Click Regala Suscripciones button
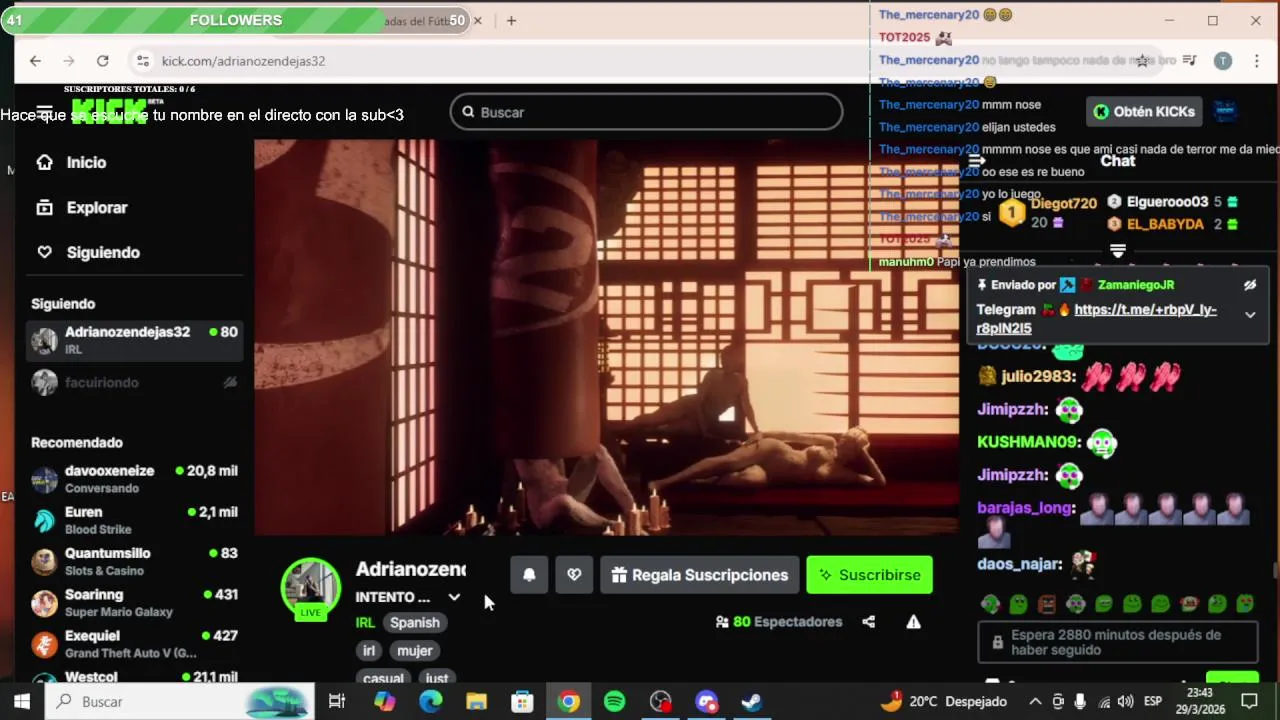 click(699, 575)
